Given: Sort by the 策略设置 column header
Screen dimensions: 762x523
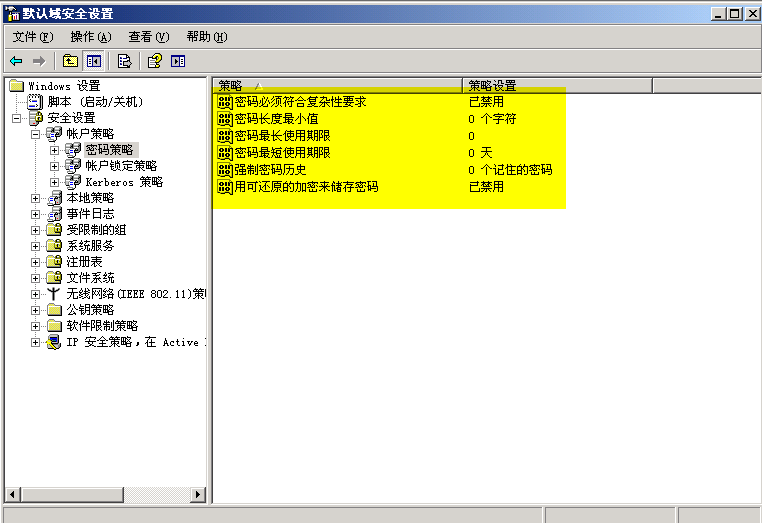Looking at the screenshot, I should pos(557,86).
